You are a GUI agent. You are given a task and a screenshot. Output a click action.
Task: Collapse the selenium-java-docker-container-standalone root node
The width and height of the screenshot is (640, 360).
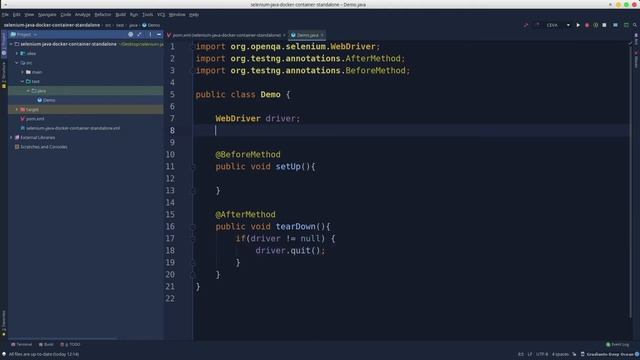tap(11, 44)
